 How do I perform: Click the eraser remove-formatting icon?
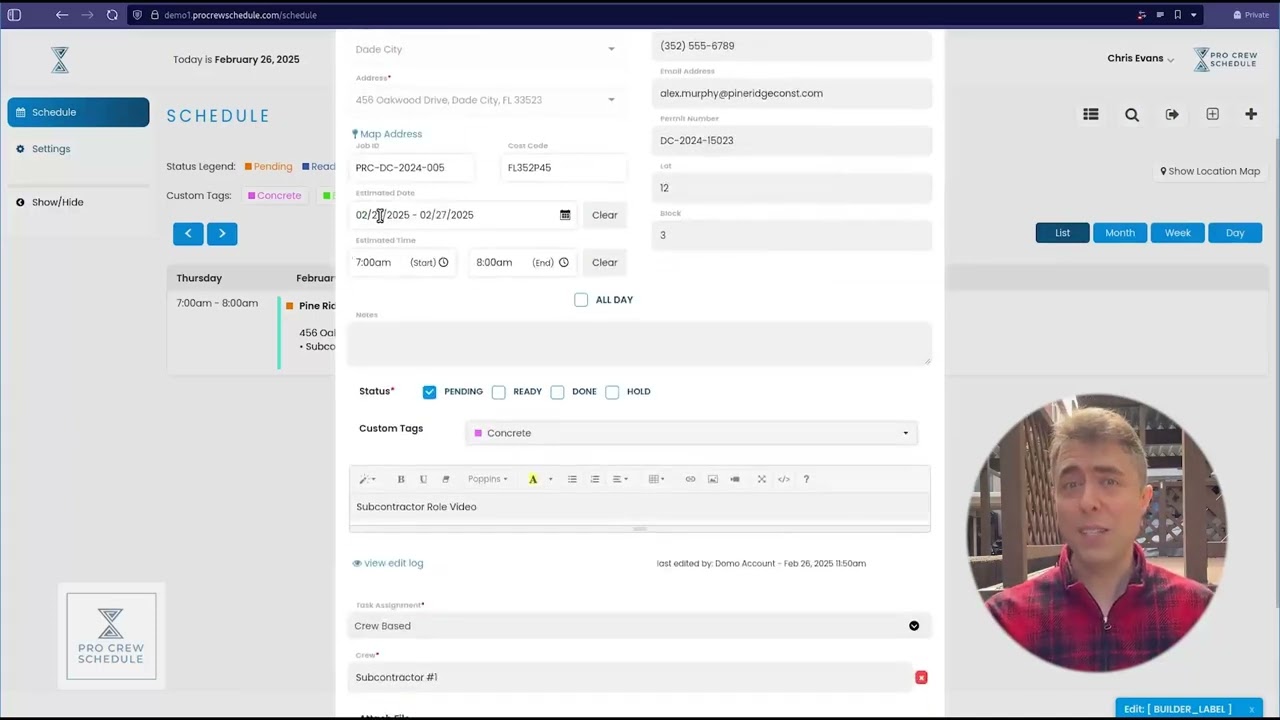pos(446,479)
